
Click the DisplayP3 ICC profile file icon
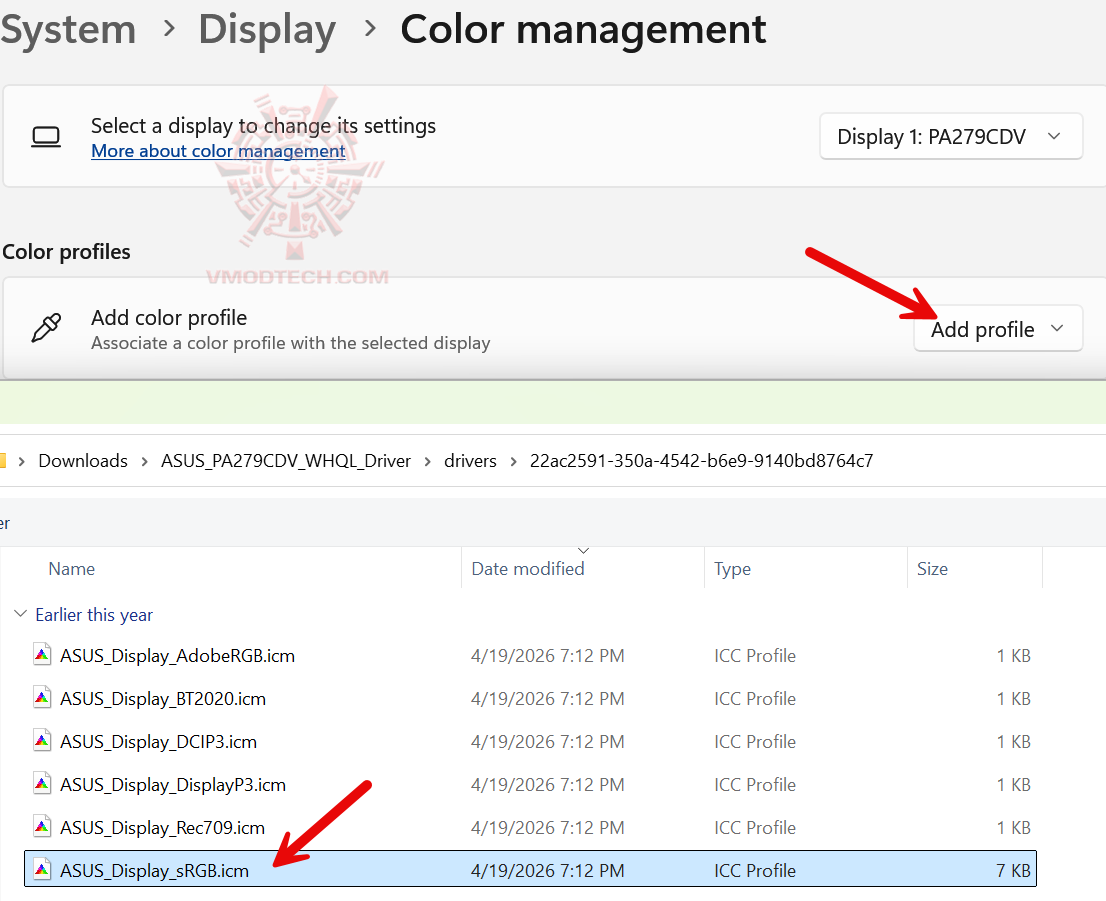[x=42, y=784]
